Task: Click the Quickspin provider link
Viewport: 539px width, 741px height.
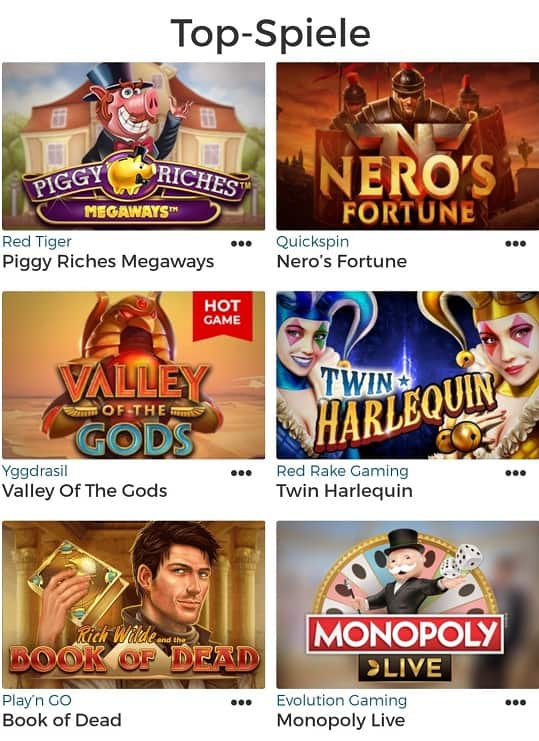Action: tap(313, 241)
